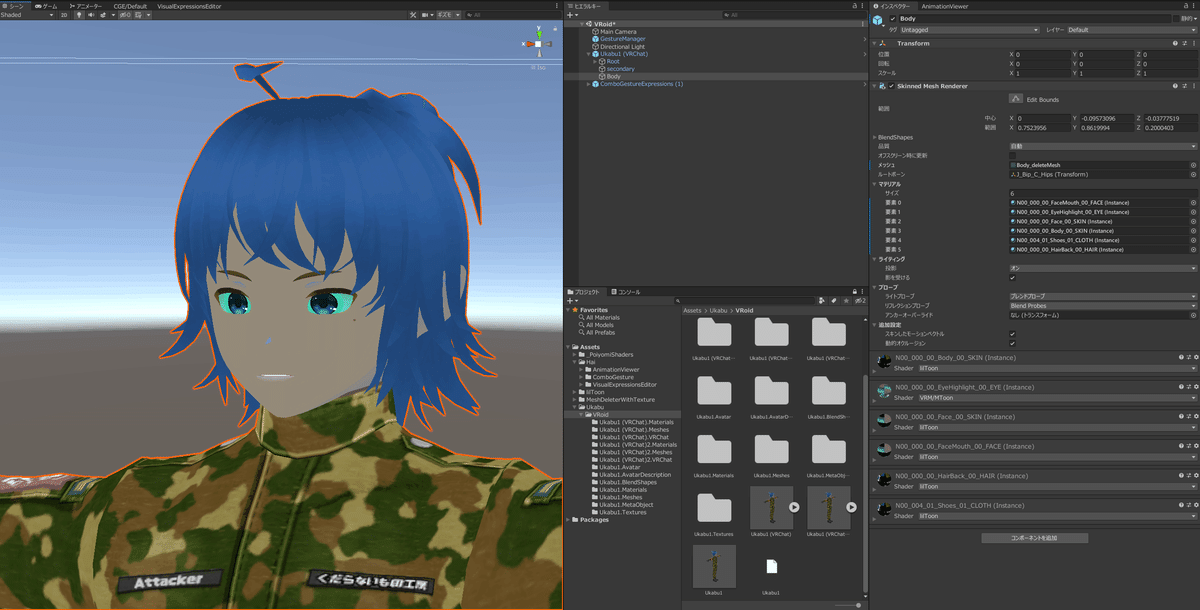Pick material for N00_000_00_HairBack_00_HAIR element 5
The width and height of the screenshot is (1200, 610).
(1193, 249)
